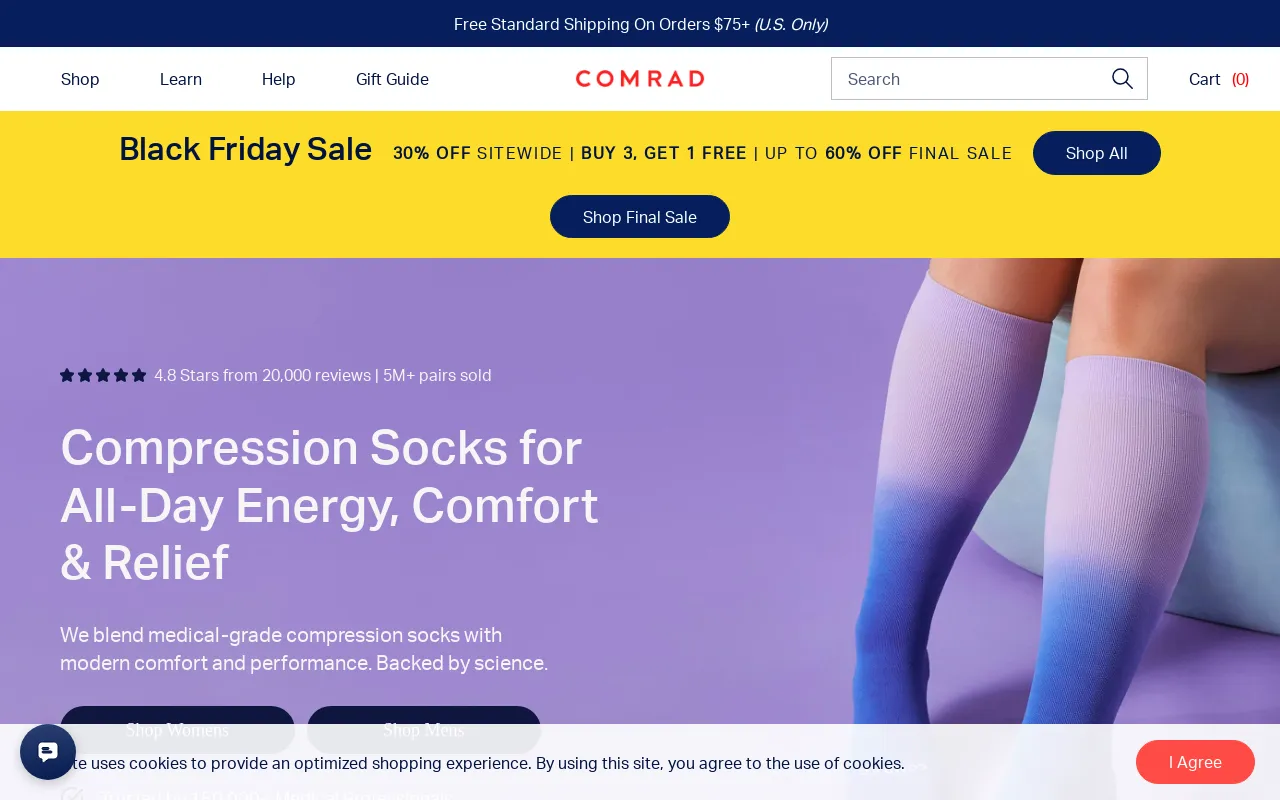
Task: Open the Learn menu
Action: (x=181, y=79)
